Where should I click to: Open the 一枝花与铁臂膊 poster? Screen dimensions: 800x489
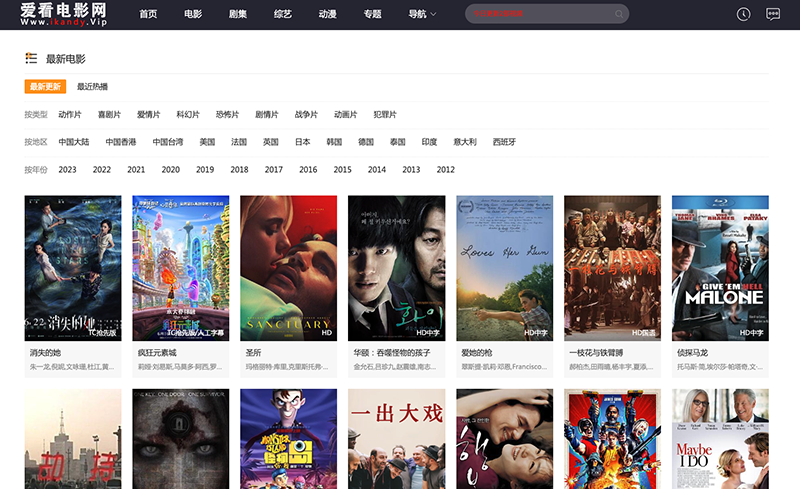tap(612, 268)
